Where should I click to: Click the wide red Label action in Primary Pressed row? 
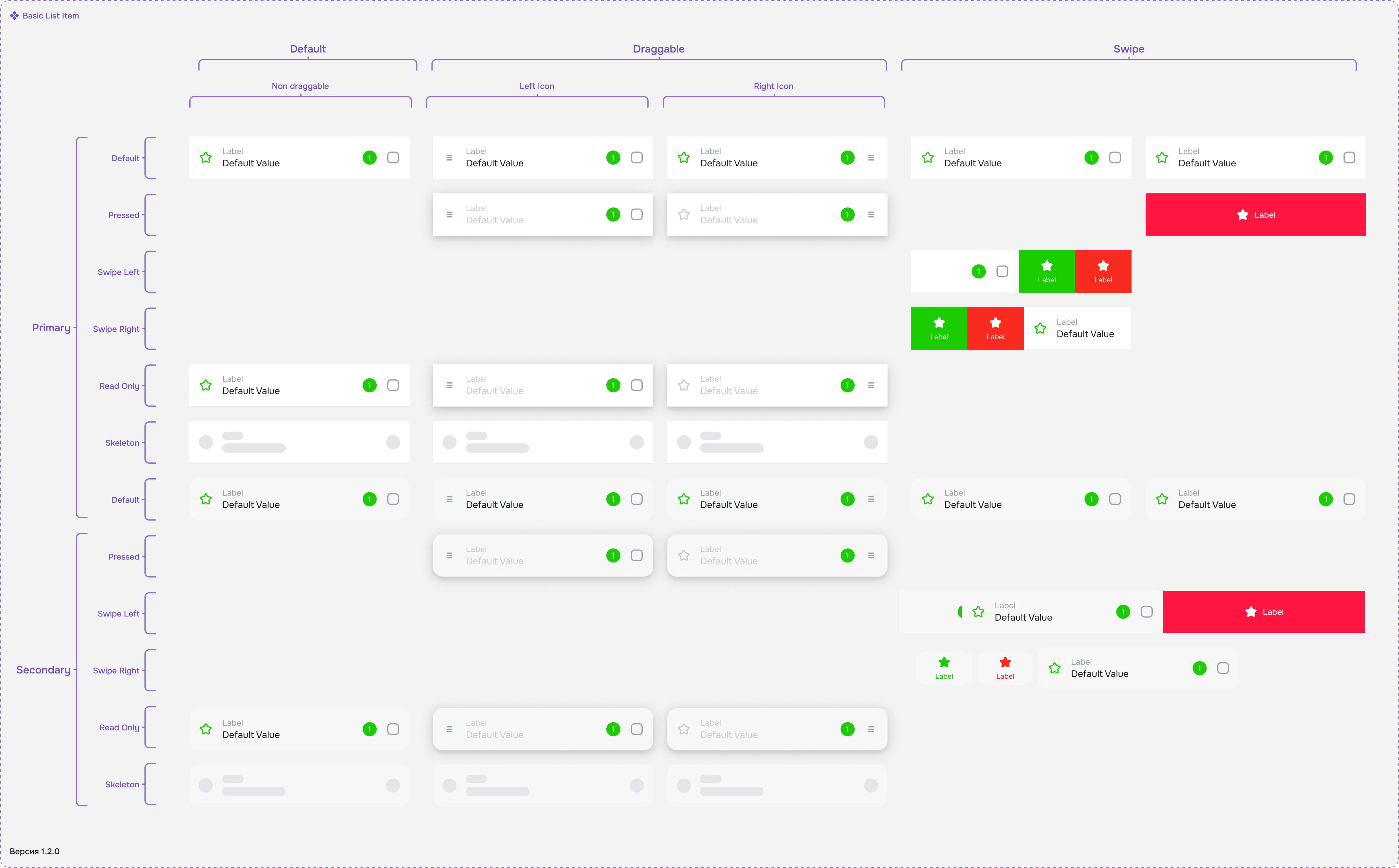[1255, 215]
